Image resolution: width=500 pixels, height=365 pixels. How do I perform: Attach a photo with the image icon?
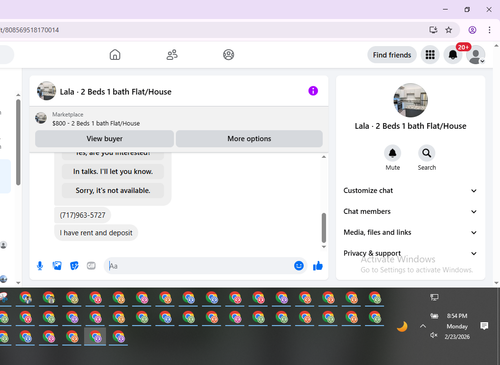pyautogui.click(x=57, y=266)
